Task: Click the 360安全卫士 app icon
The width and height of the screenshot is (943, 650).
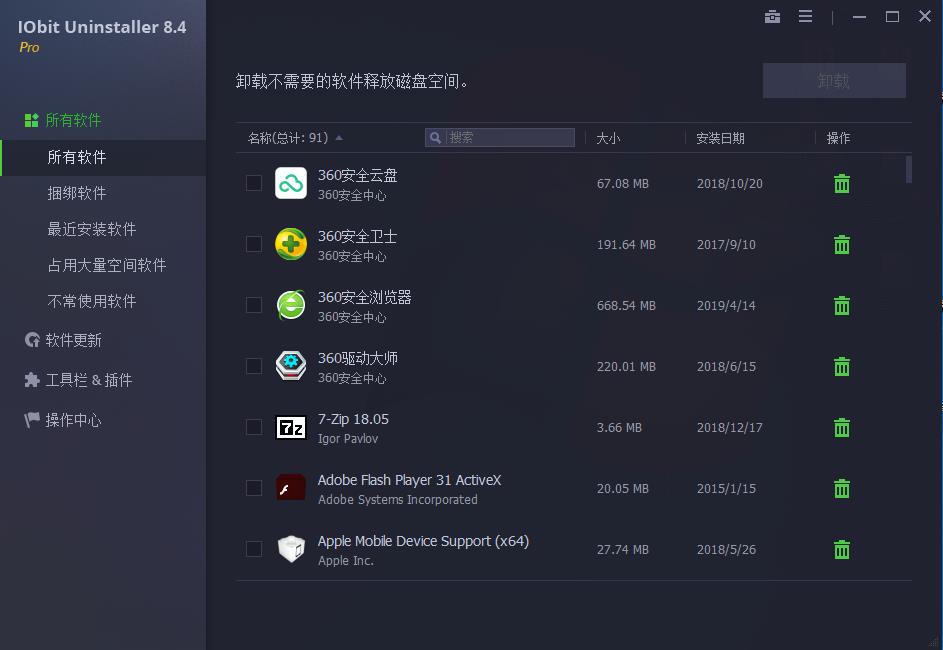Action: point(291,244)
